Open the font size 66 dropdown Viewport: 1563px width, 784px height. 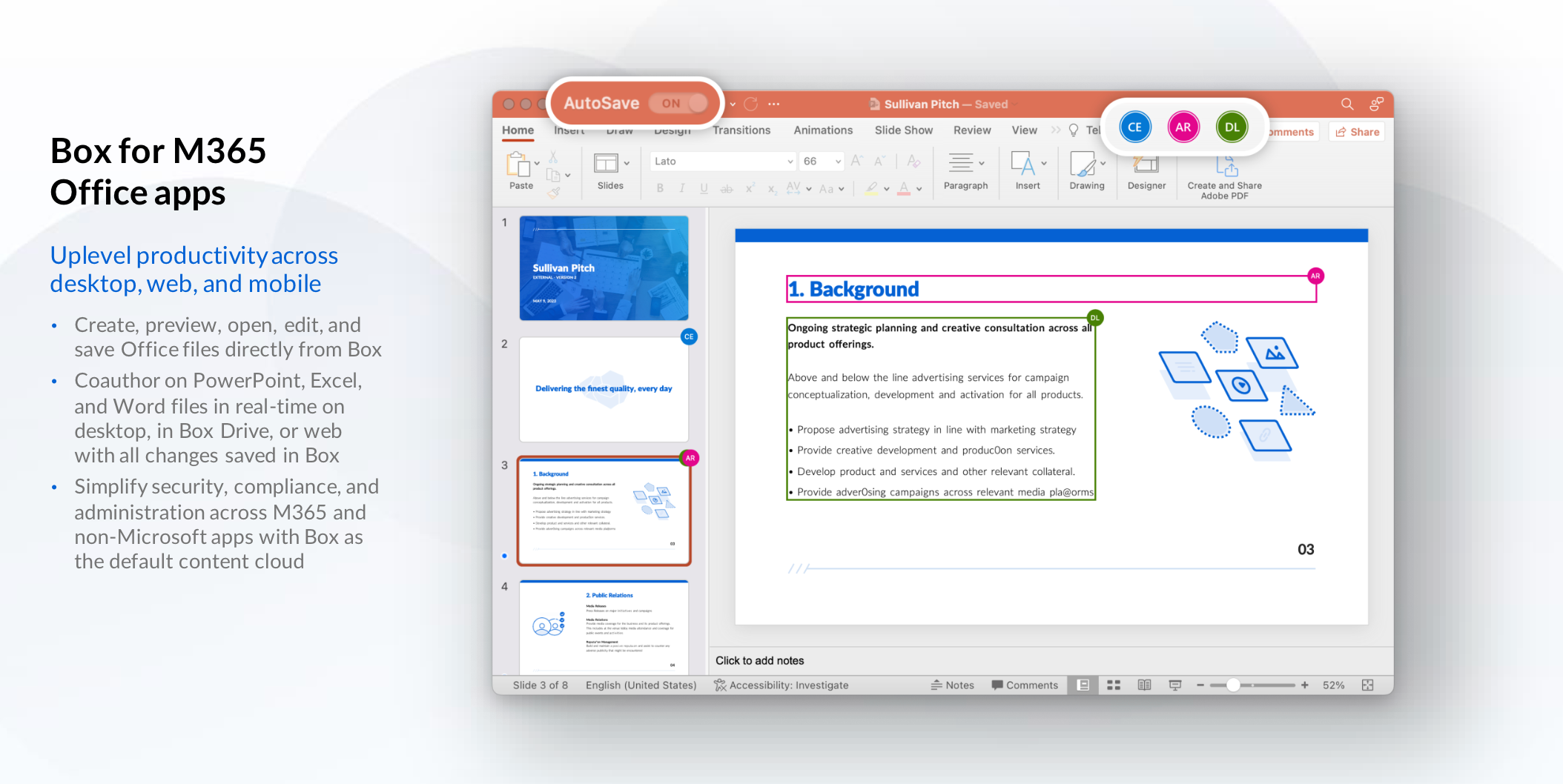point(822,162)
